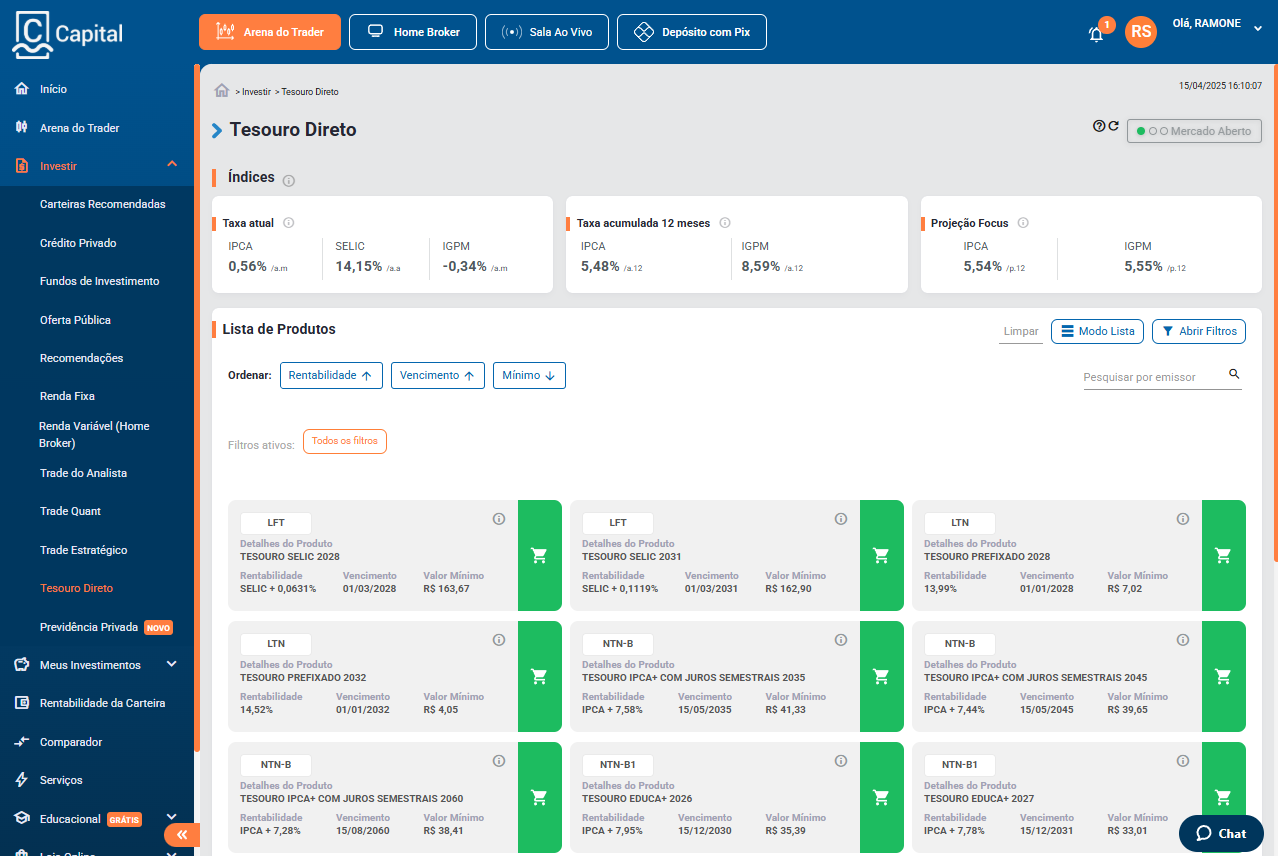Open Trade Quant in sidebar
Screen dimensions: 1278x856
click(x=70, y=511)
